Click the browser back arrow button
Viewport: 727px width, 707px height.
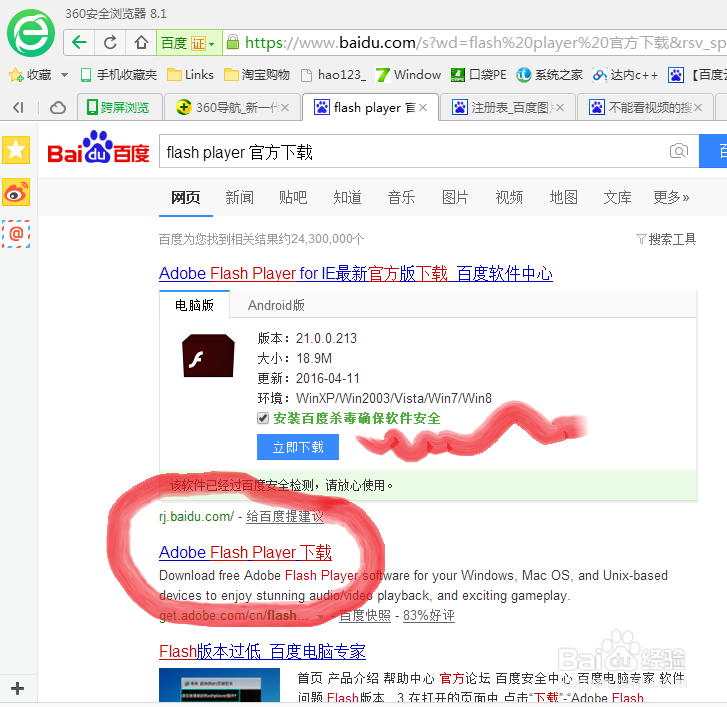[79, 43]
